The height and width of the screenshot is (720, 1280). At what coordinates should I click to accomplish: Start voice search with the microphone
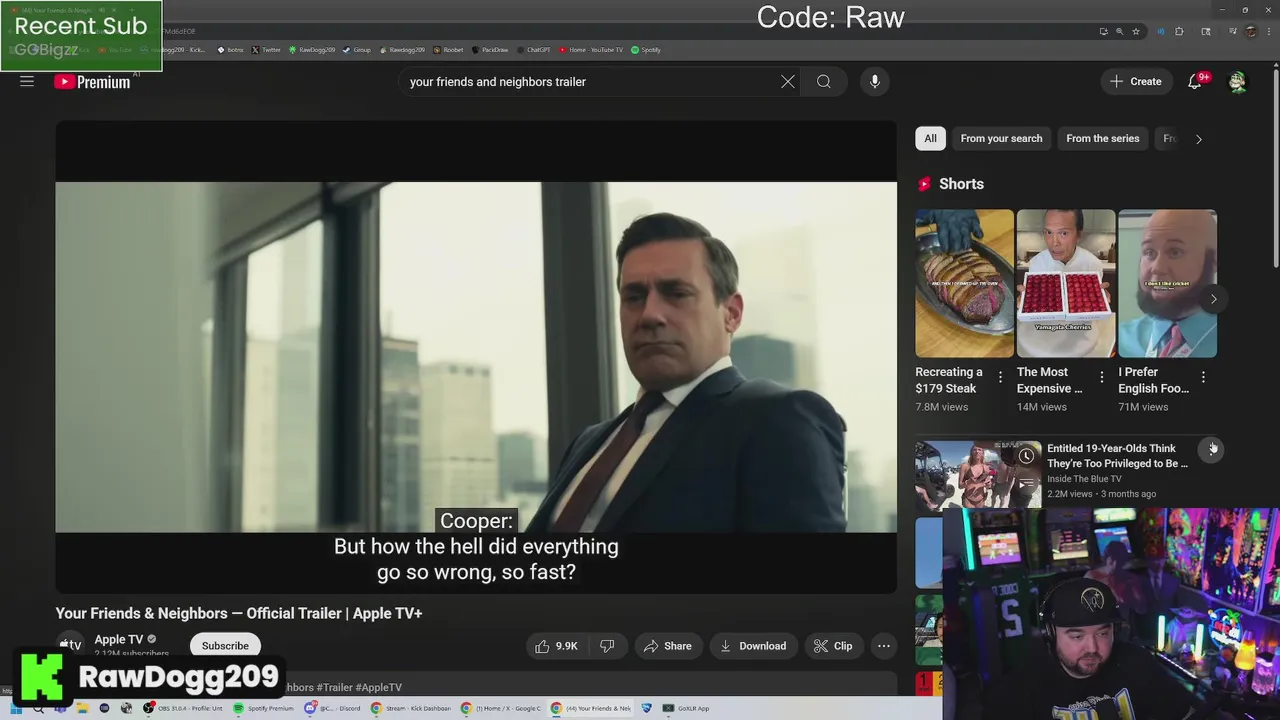coord(875,82)
